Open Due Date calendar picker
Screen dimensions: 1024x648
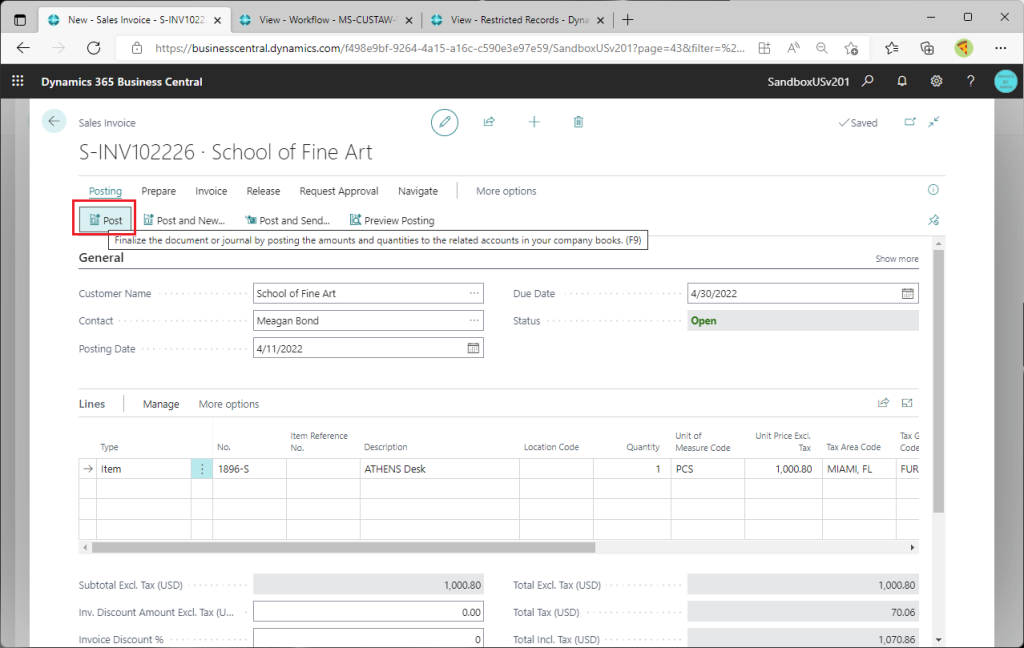(x=908, y=293)
